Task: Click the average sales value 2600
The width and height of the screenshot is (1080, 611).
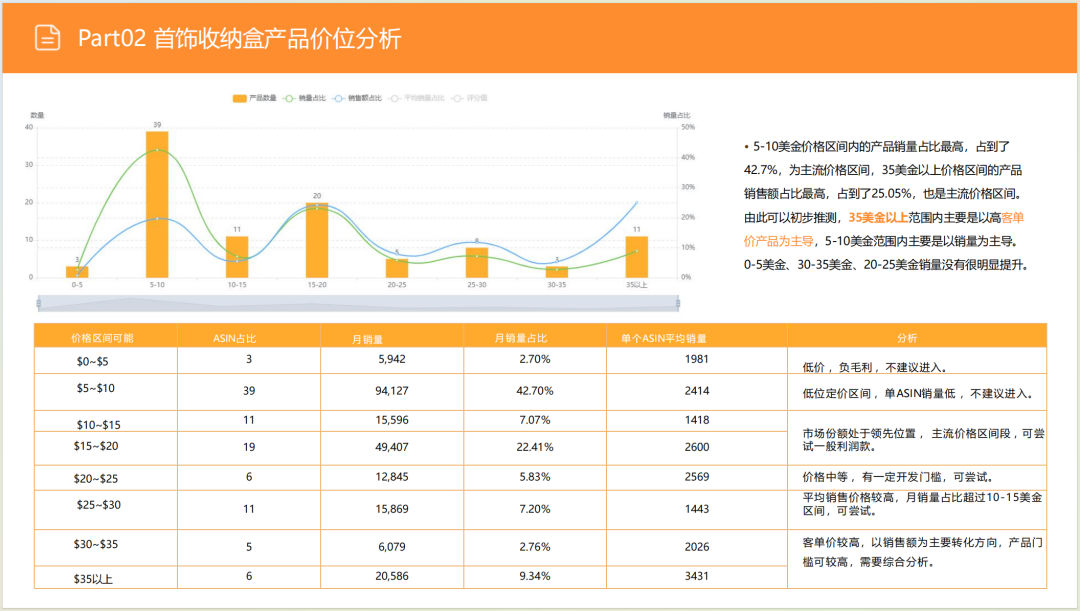Action: tap(697, 447)
